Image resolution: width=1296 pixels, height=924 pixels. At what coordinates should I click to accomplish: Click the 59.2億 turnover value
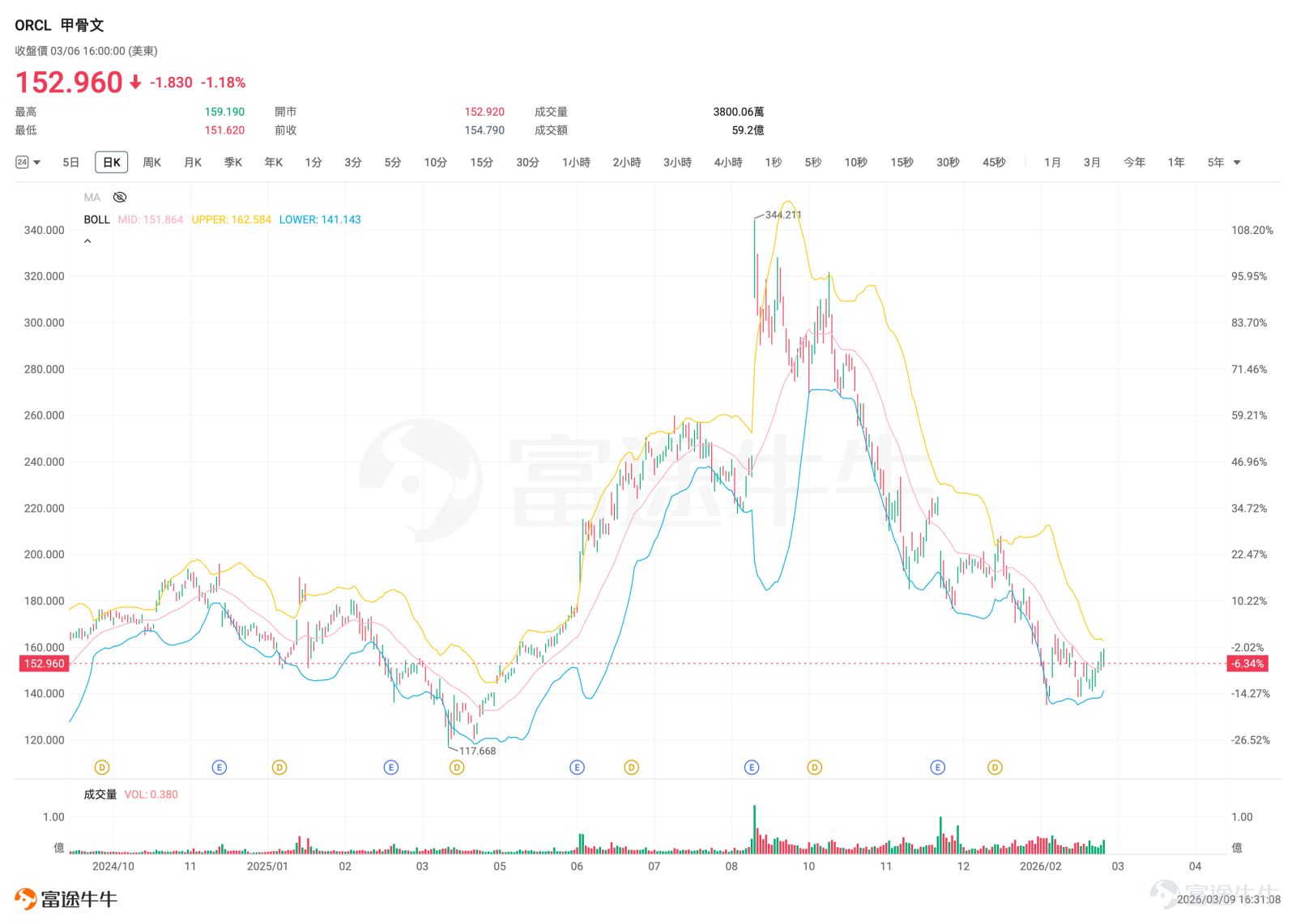pyautogui.click(x=748, y=130)
